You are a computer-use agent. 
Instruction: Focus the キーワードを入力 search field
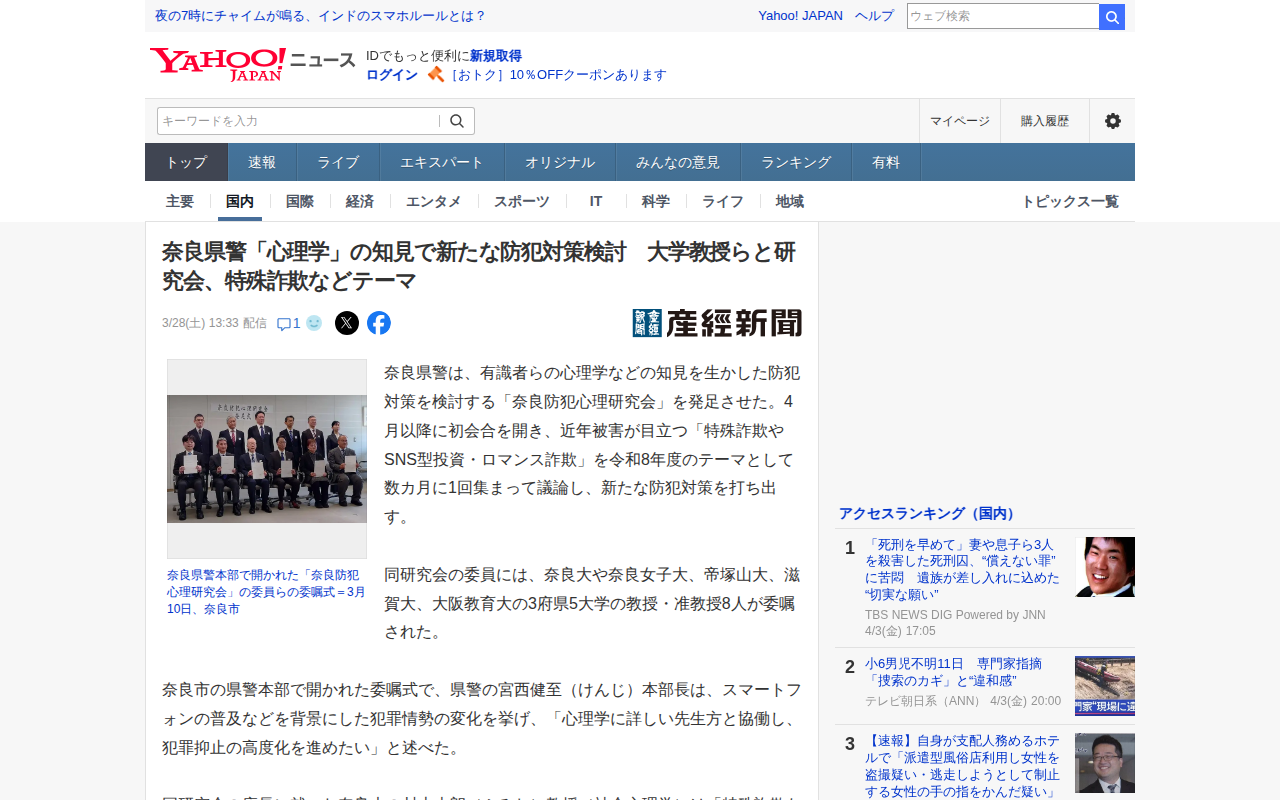[x=298, y=121]
